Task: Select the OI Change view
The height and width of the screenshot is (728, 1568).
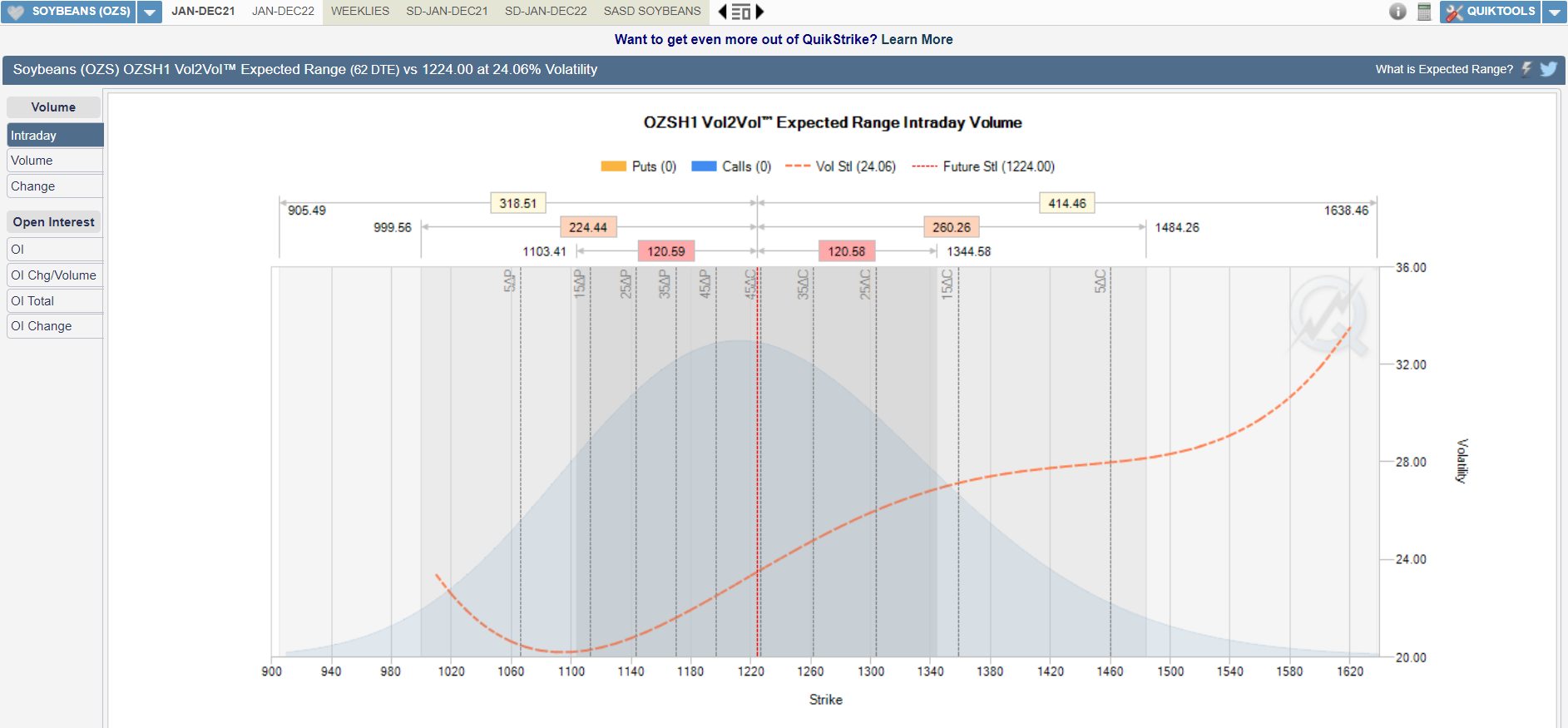Action: point(55,326)
